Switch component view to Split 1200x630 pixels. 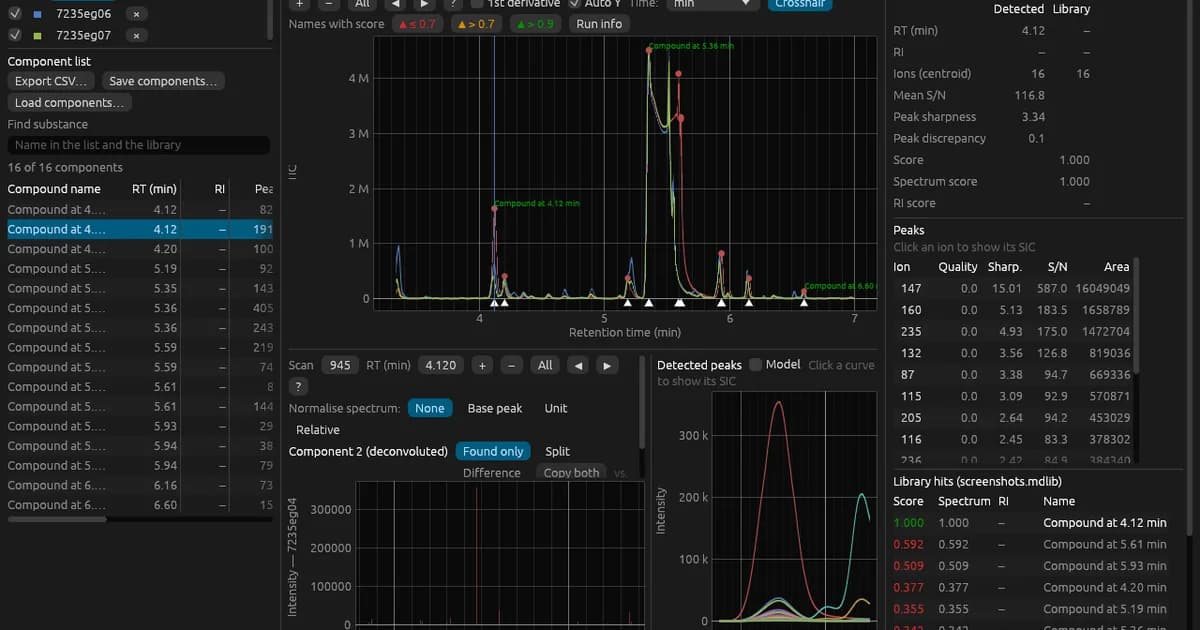[557, 451]
